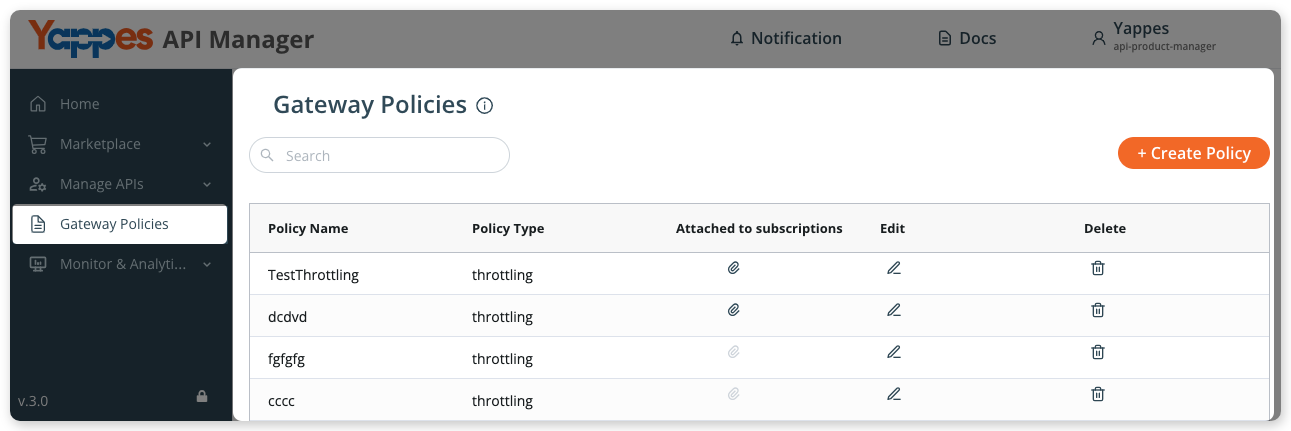The width and height of the screenshot is (1291, 431).
Task: Click the edit pencil for cccc policy
Action: (894, 394)
